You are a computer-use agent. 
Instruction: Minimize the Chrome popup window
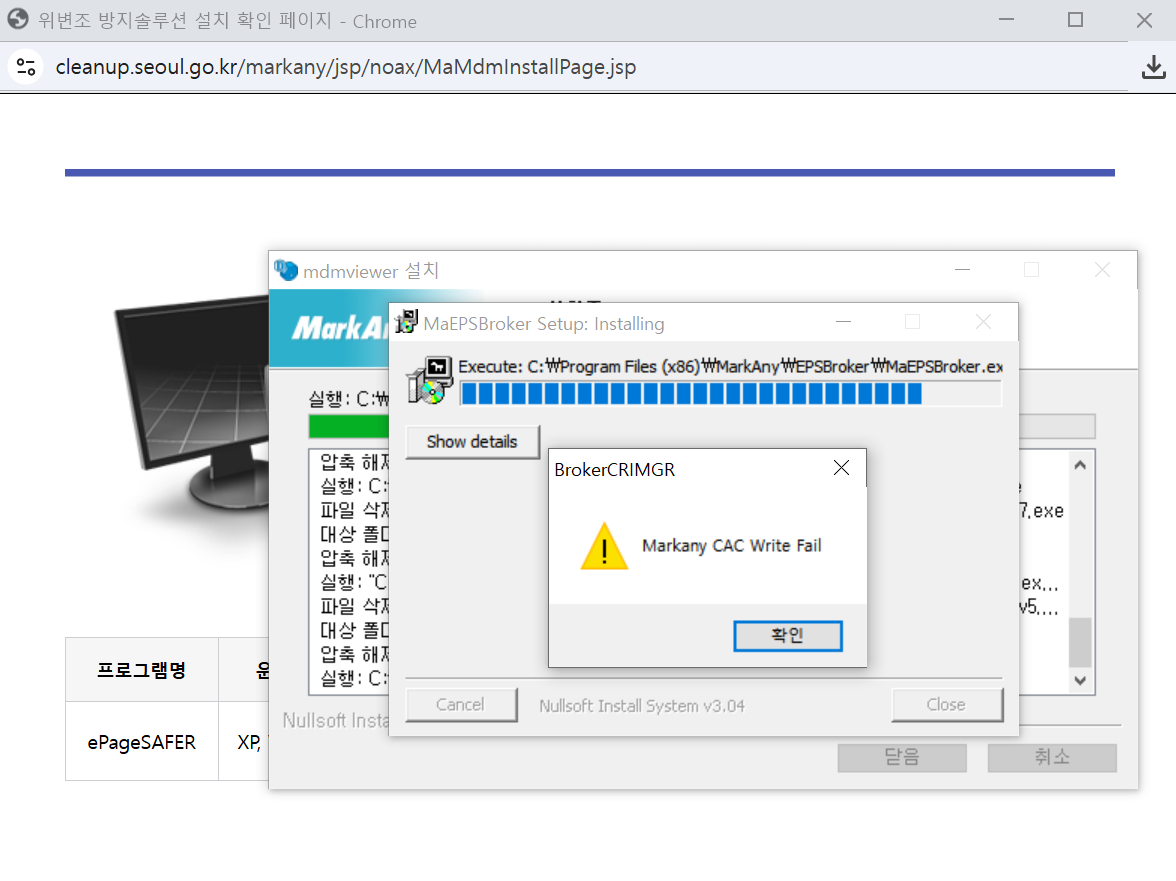[1006, 20]
